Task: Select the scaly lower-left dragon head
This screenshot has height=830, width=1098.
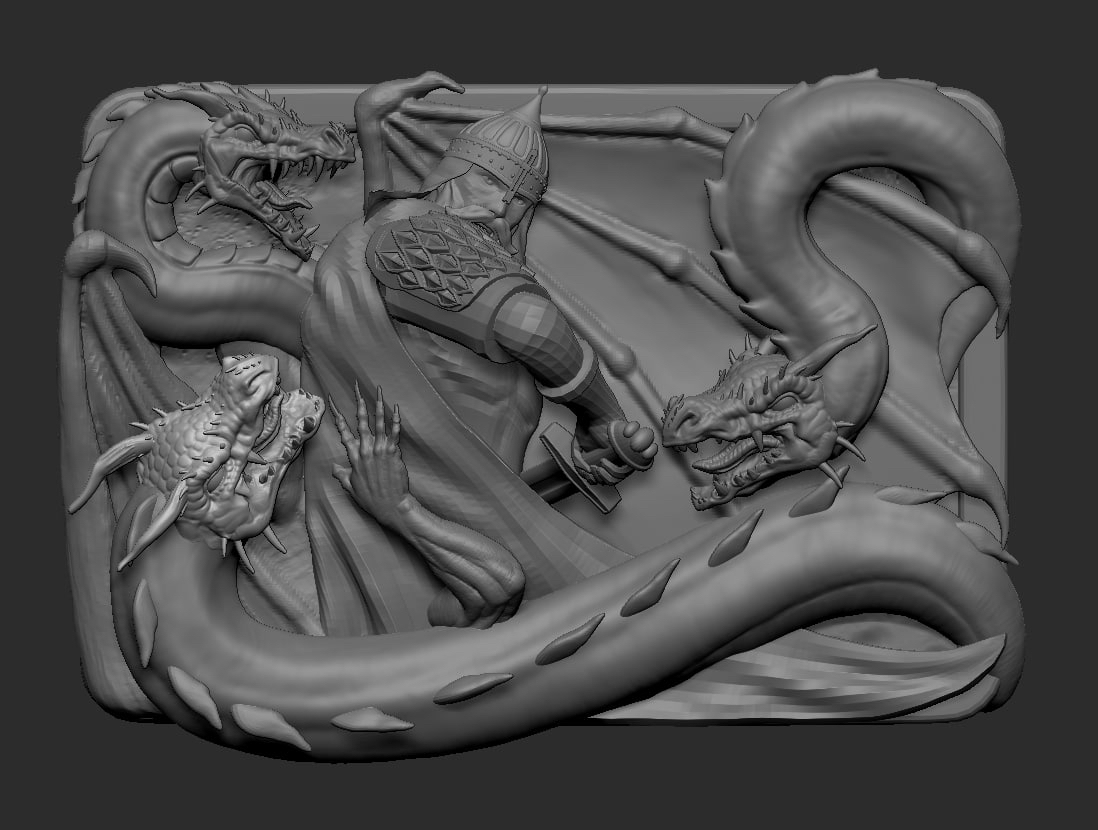Action: [224, 455]
